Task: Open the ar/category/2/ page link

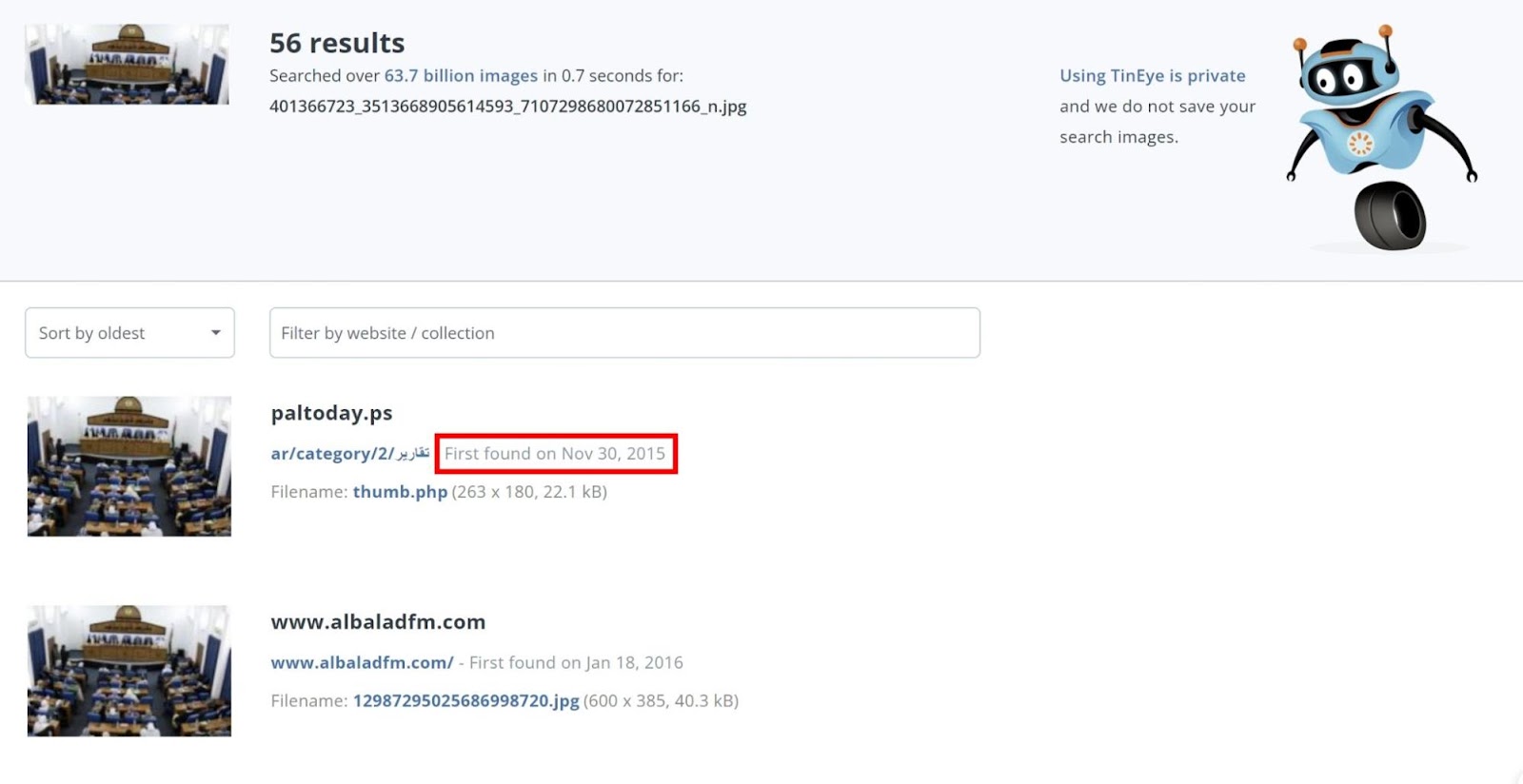Action: (x=349, y=454)
